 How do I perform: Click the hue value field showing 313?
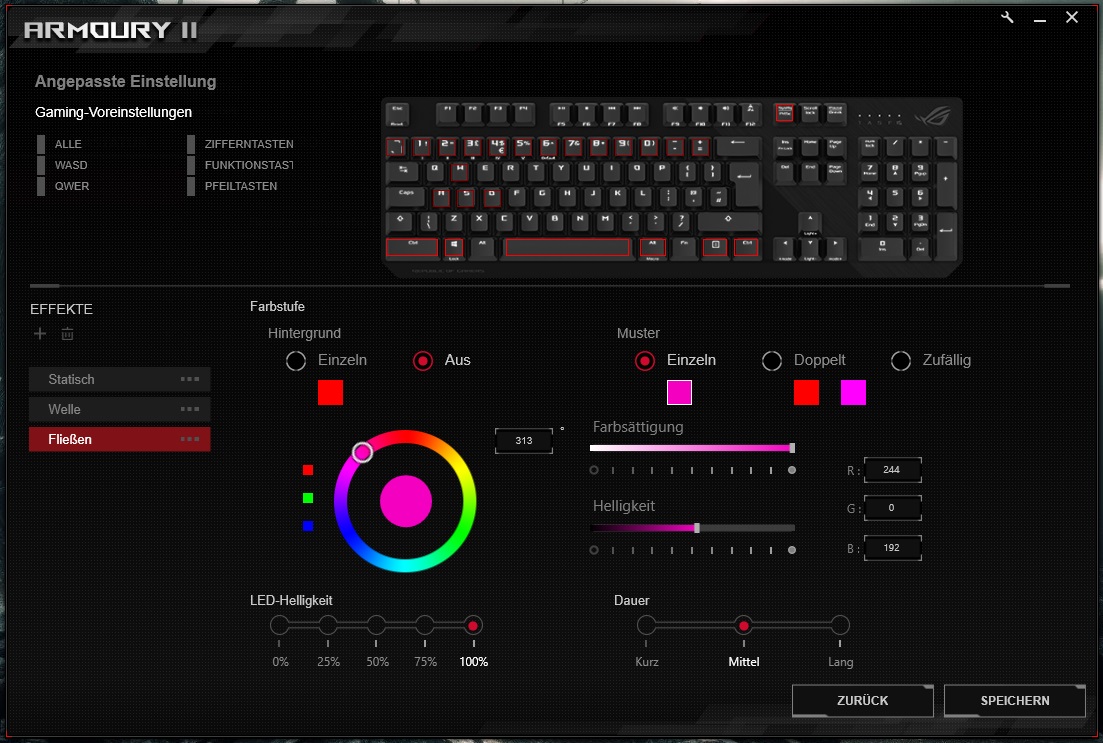(523, 440)
